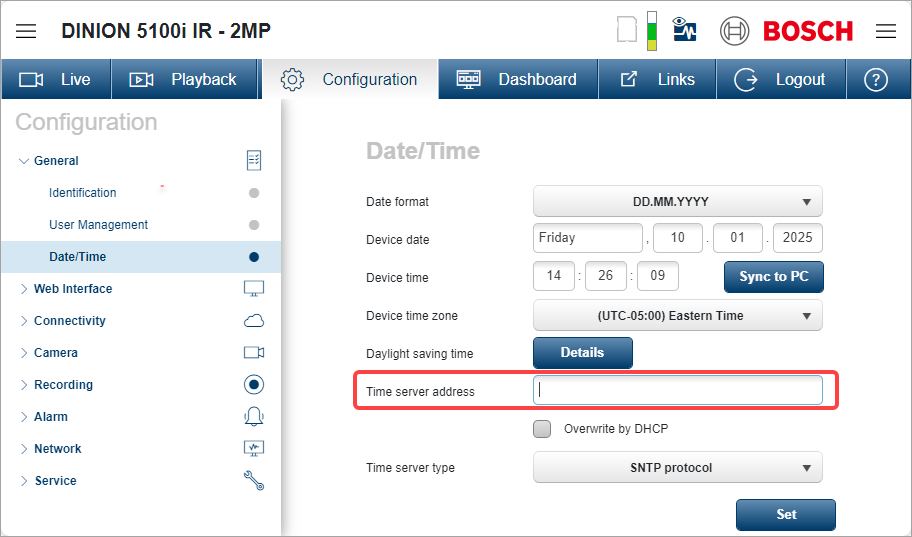This screenshot has width=912, height=537.
Task: Open the hamburger menu at top left
Action: tap(26, 31)
